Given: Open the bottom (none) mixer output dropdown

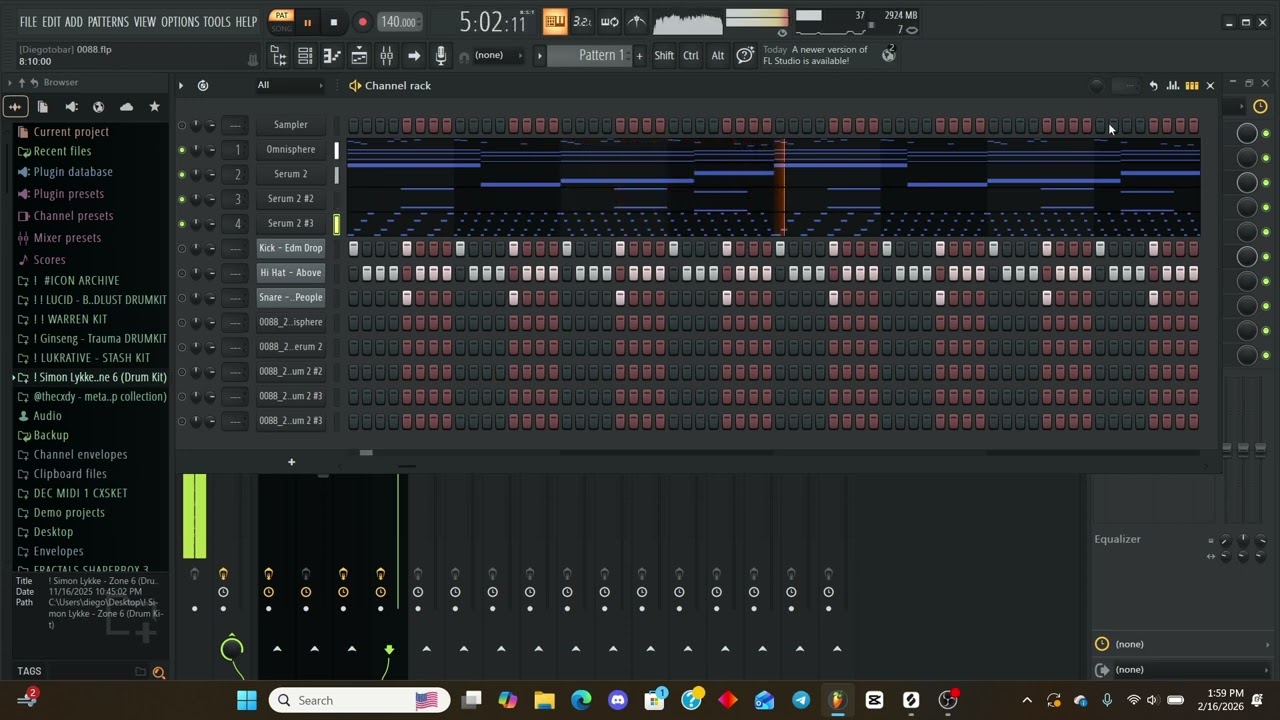Looking at the screenshot, I should click(x=1182, y=670).
